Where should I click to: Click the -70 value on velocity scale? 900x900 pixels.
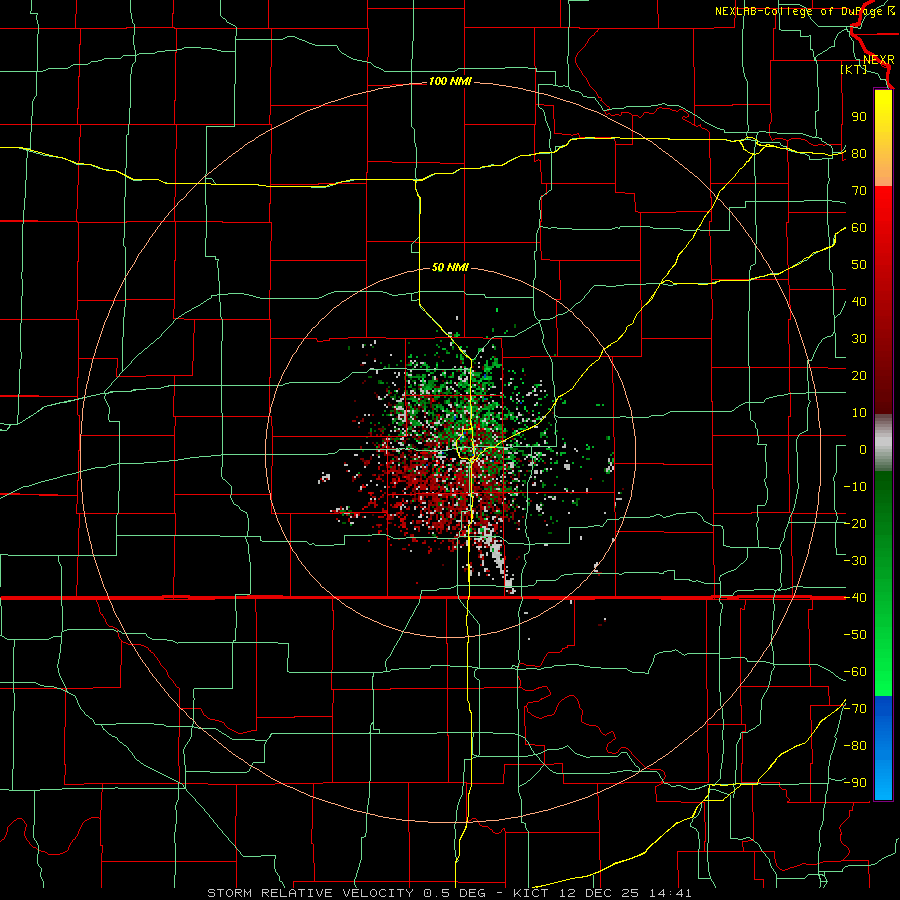tap(855, 709)
